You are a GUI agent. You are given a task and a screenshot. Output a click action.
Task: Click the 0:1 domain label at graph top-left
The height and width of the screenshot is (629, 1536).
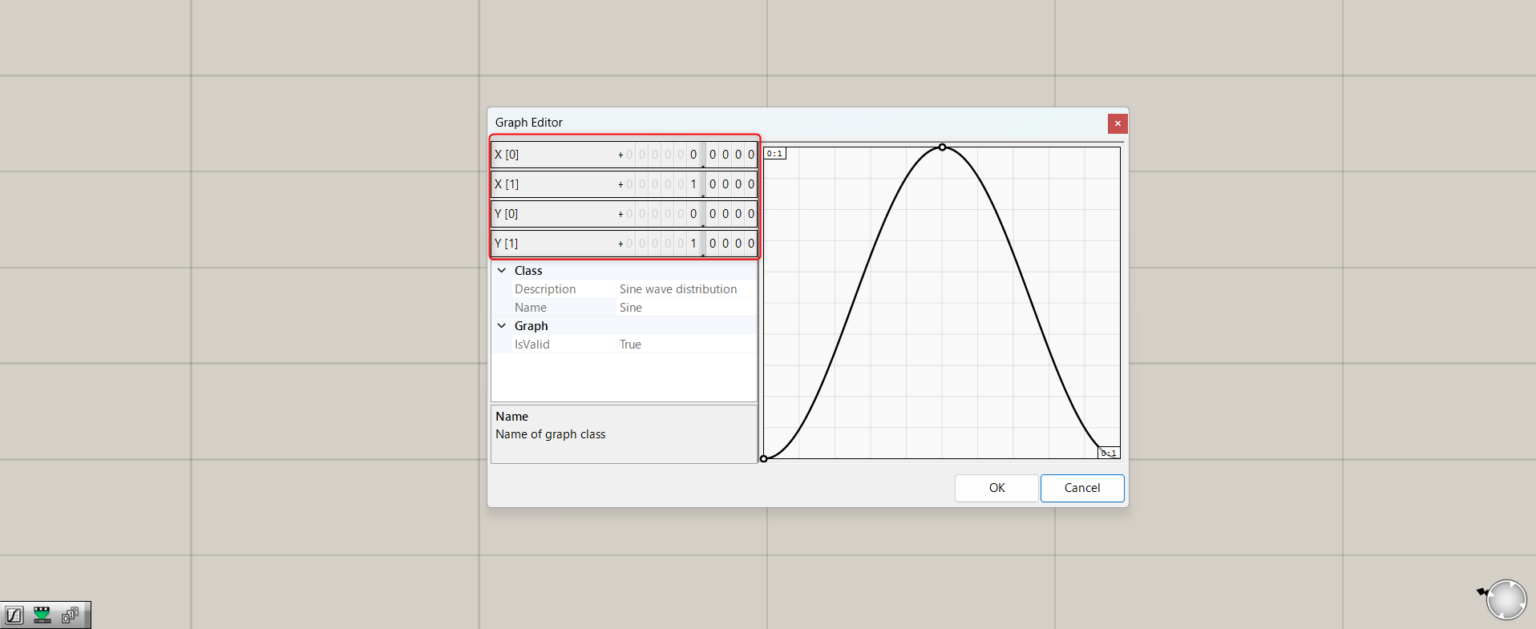click(x=774, y=153)
